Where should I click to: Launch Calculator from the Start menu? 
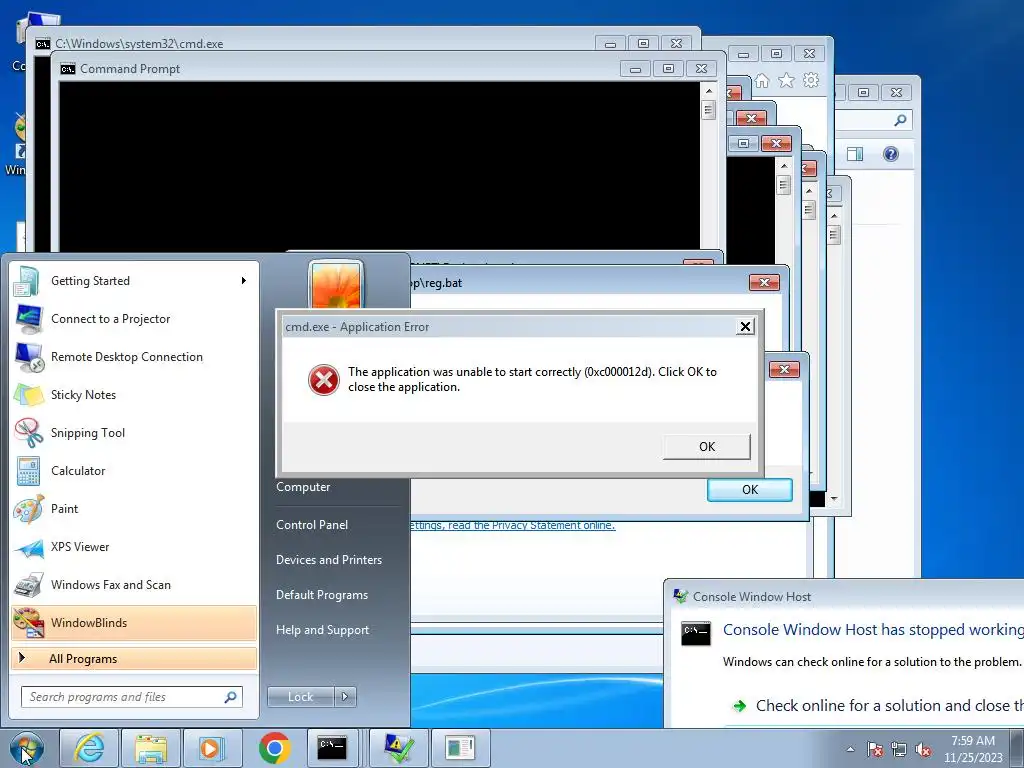click(134, 470)
